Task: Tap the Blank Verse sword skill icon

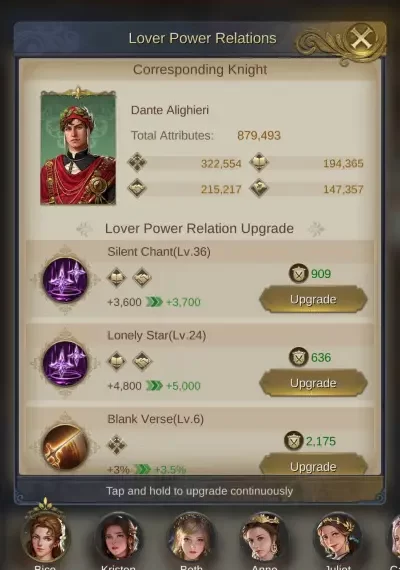Action: click(x=65, y=447)
